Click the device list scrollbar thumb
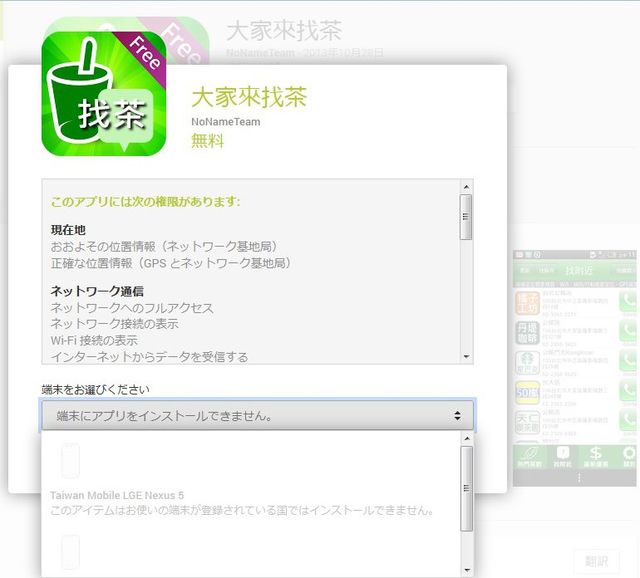640x578 pixels. (465, 487)
